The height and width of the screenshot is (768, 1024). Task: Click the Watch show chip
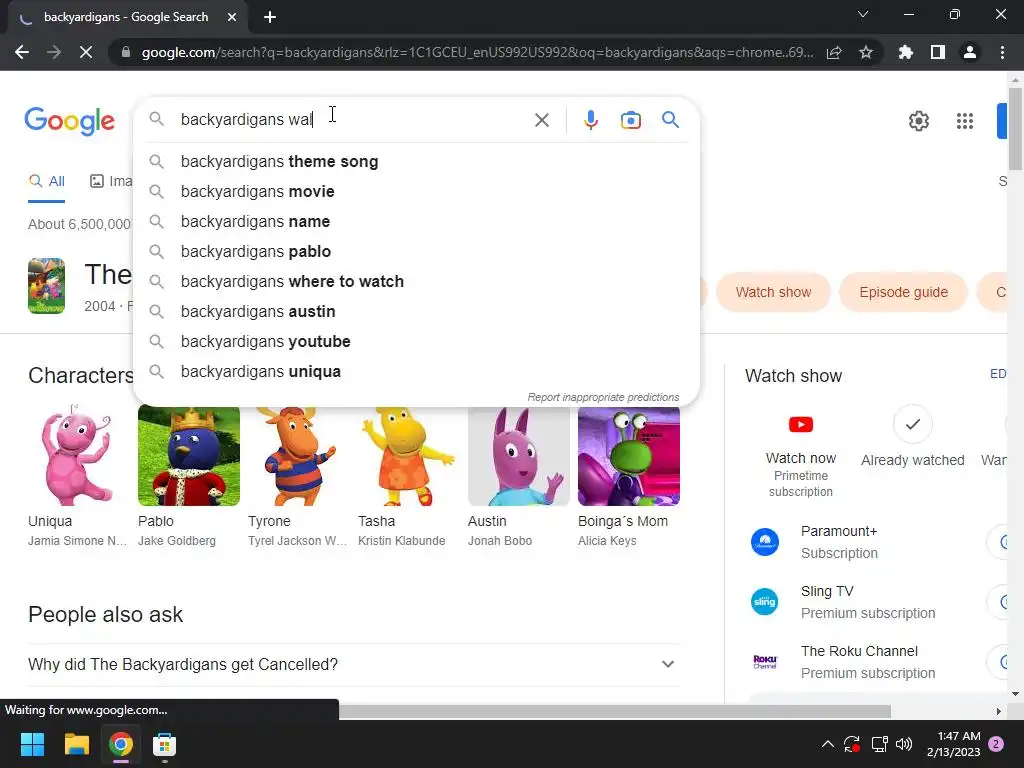(773, 292)
